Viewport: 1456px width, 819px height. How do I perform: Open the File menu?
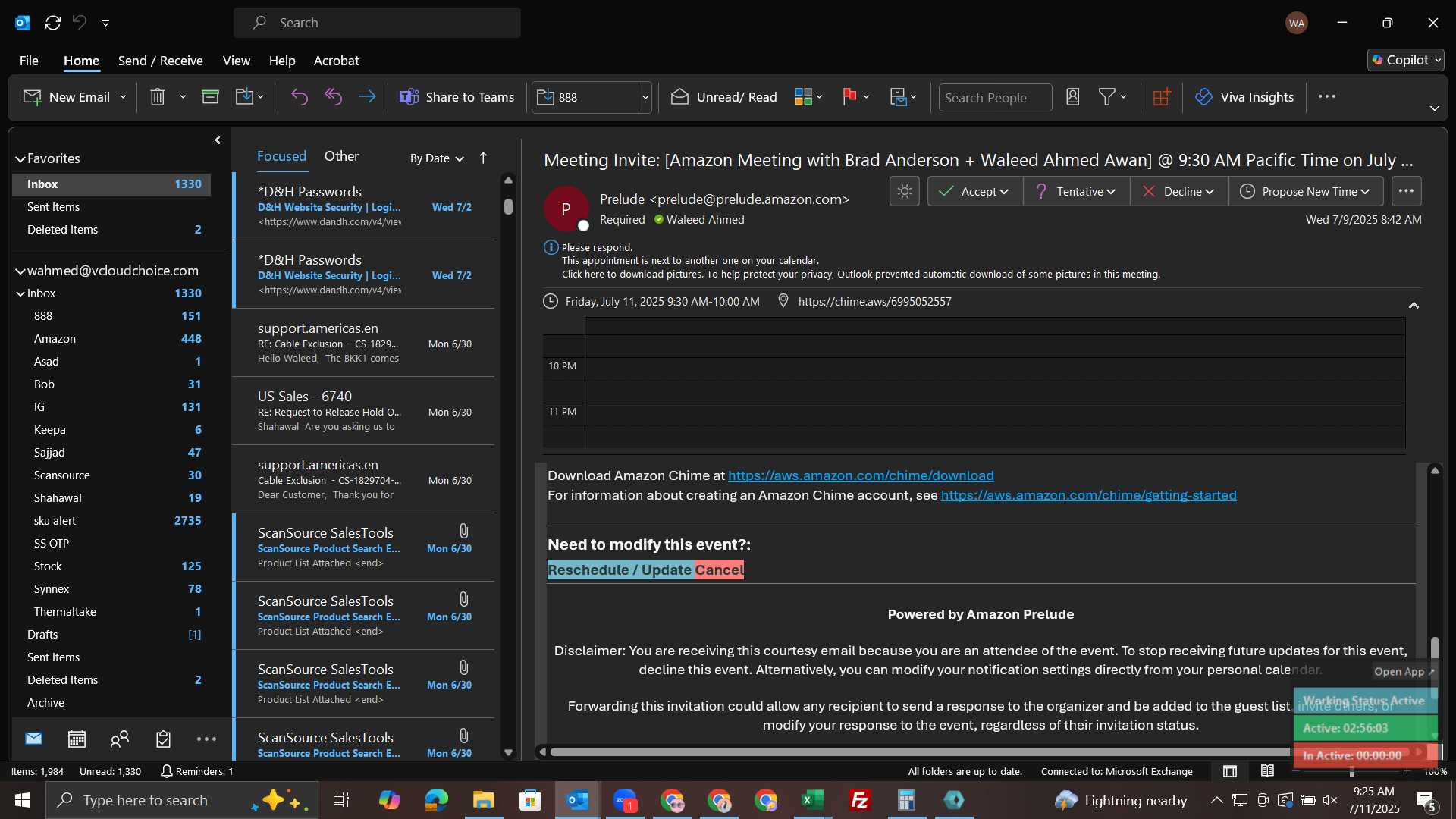[29, 61]
